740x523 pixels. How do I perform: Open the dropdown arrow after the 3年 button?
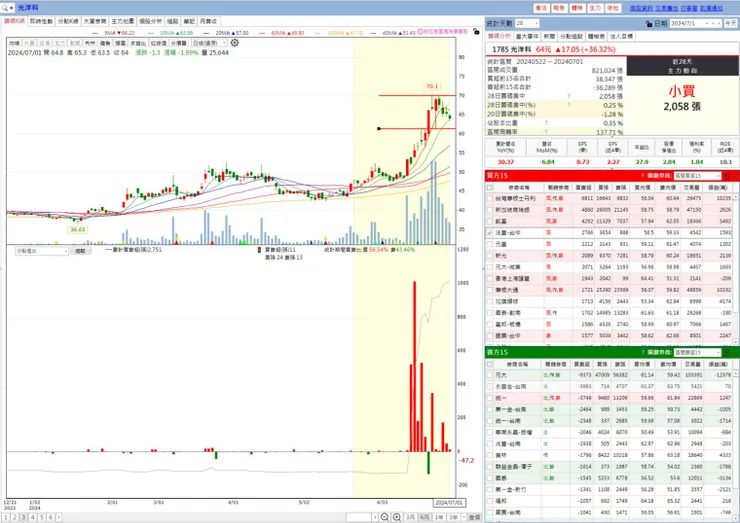[x=464, y=517]
